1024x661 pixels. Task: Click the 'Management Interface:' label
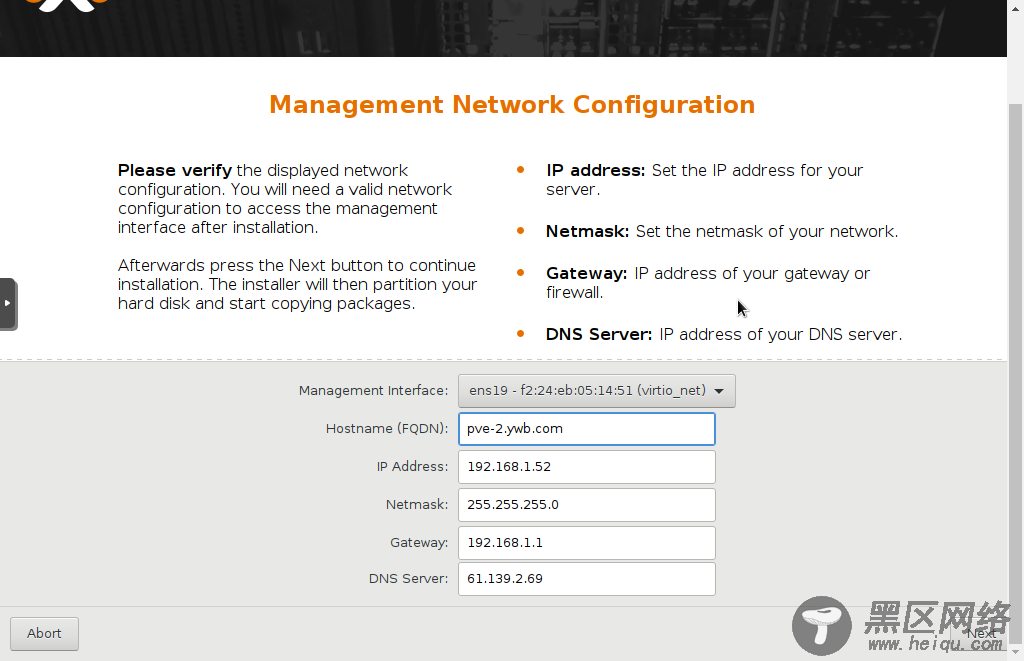click(374, 391)
